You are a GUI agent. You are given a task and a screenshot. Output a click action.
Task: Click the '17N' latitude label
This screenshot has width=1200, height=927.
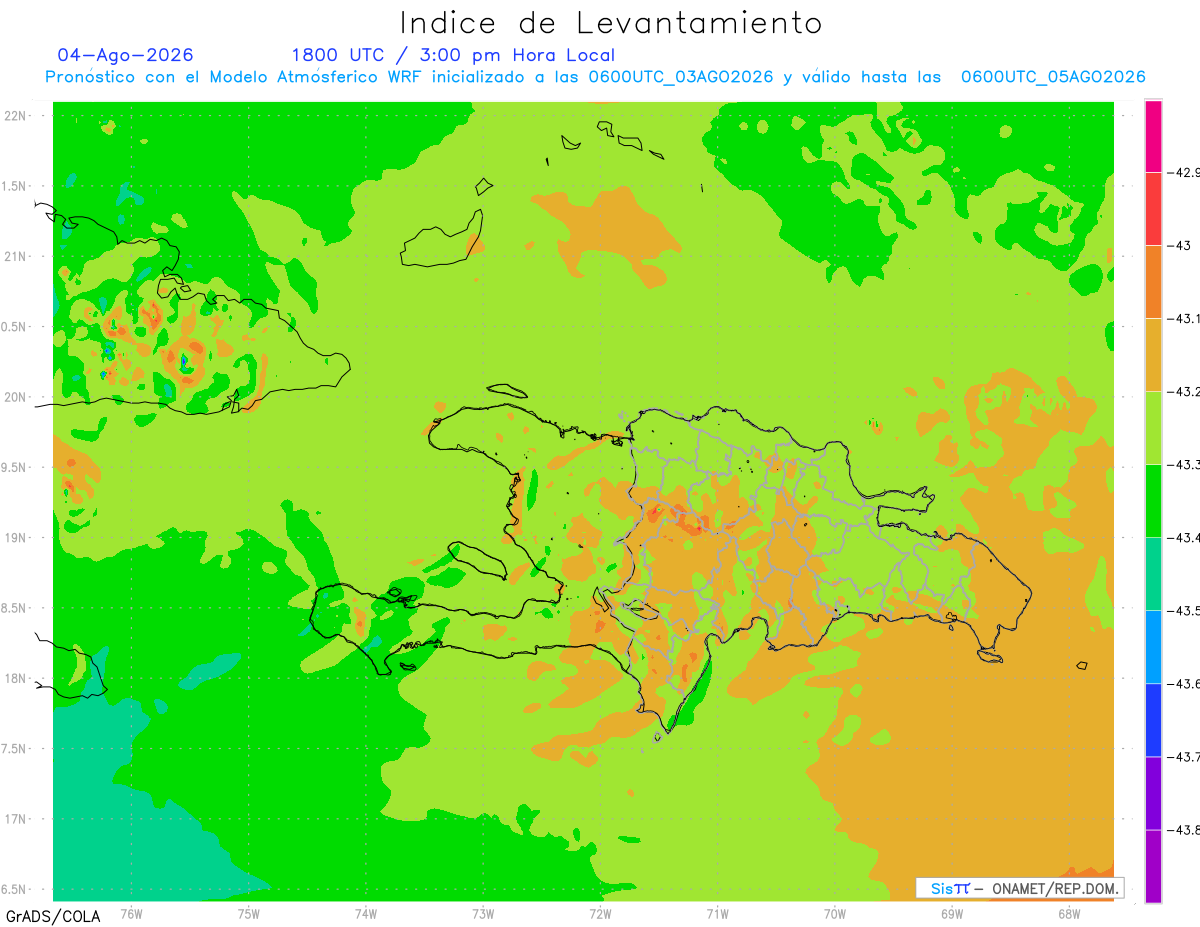click(x=15, y=819)
